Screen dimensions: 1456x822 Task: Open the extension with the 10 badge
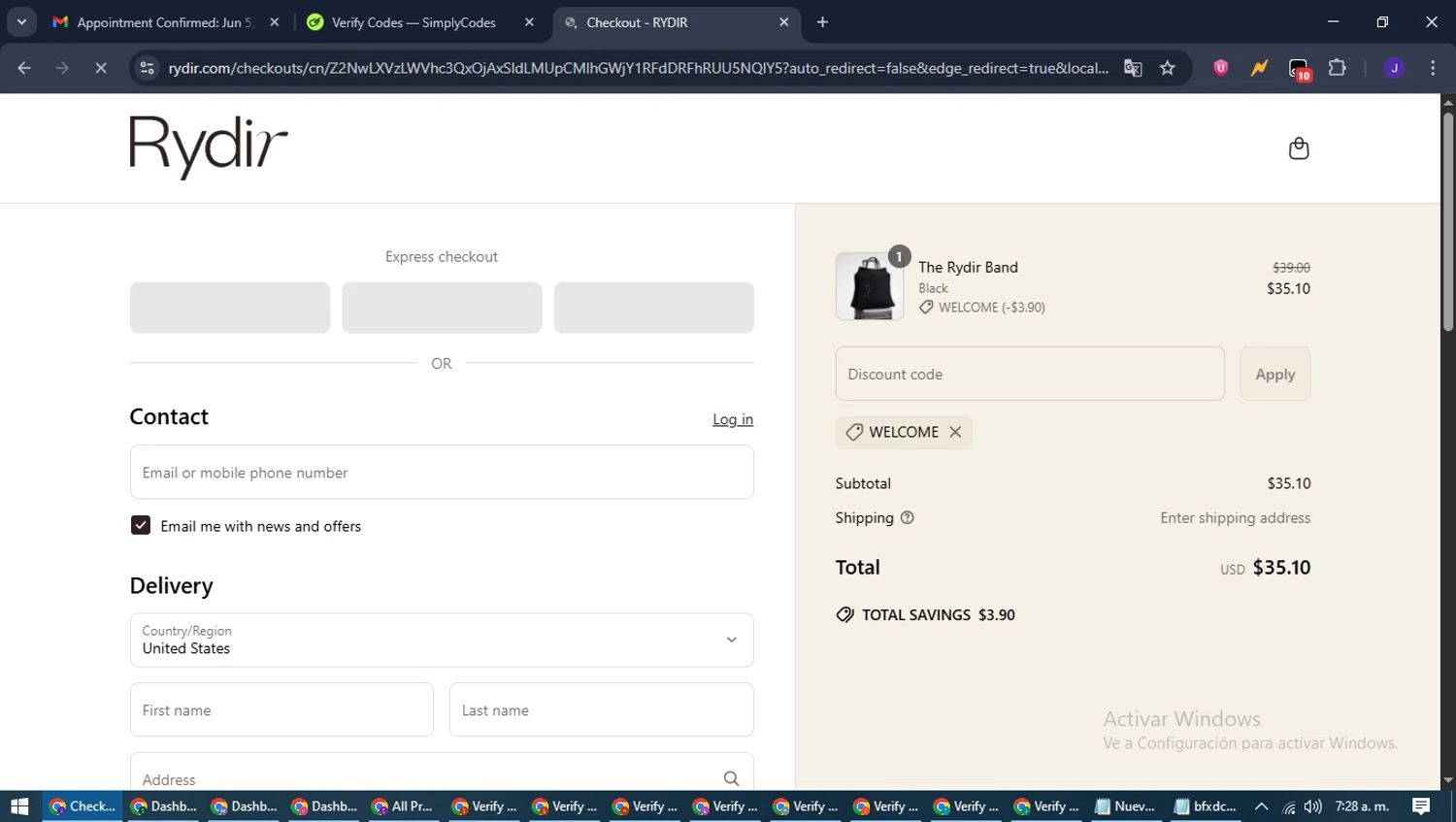(1299, 69)
